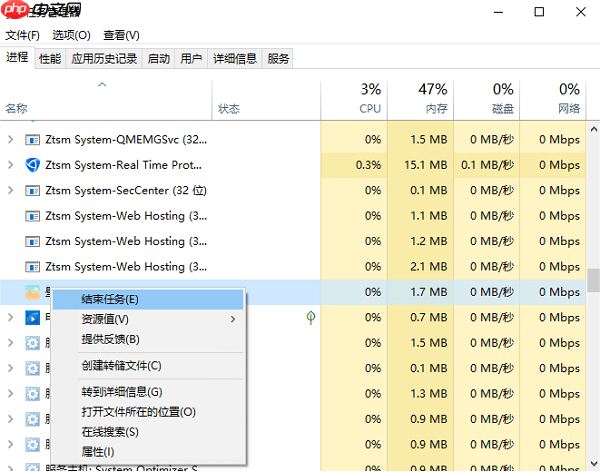Sort processes by the 3% CPU column
600x472 pixels.
coord(354,100)
